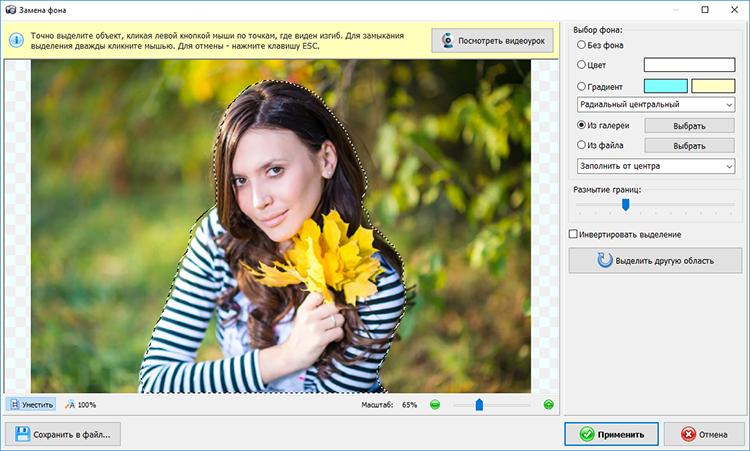
Task: Click the Уместить fit-to-view button
Action: point(31,405)
